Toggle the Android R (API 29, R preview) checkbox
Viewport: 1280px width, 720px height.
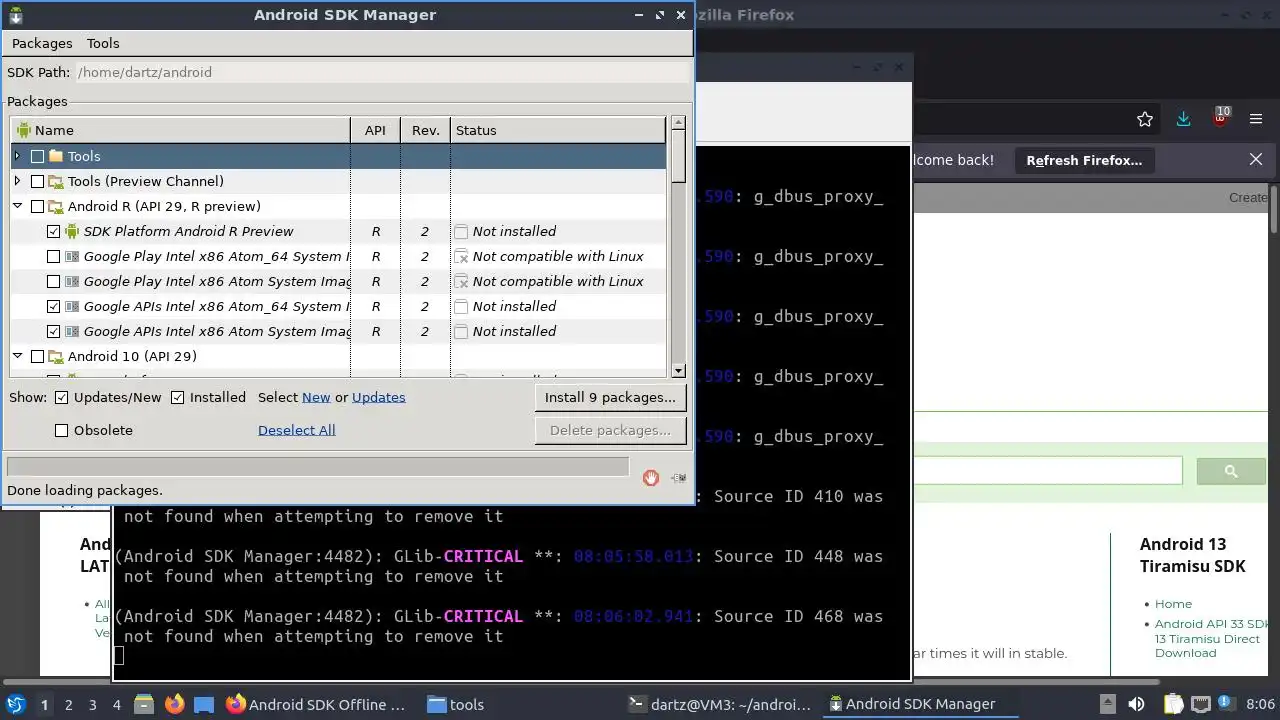[x=38, y=206]
